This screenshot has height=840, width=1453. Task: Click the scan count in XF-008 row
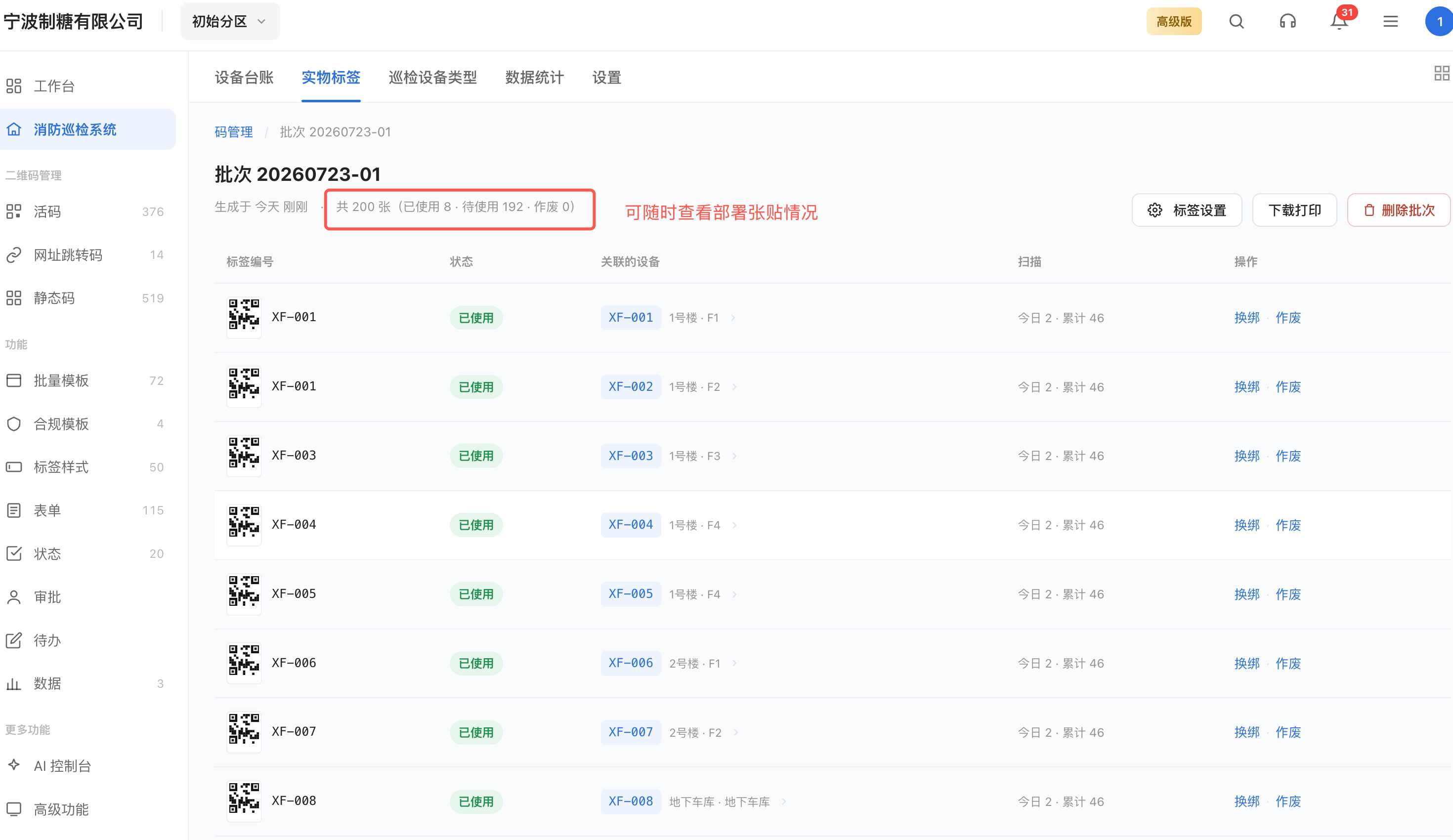click(x=1061, y=801)
